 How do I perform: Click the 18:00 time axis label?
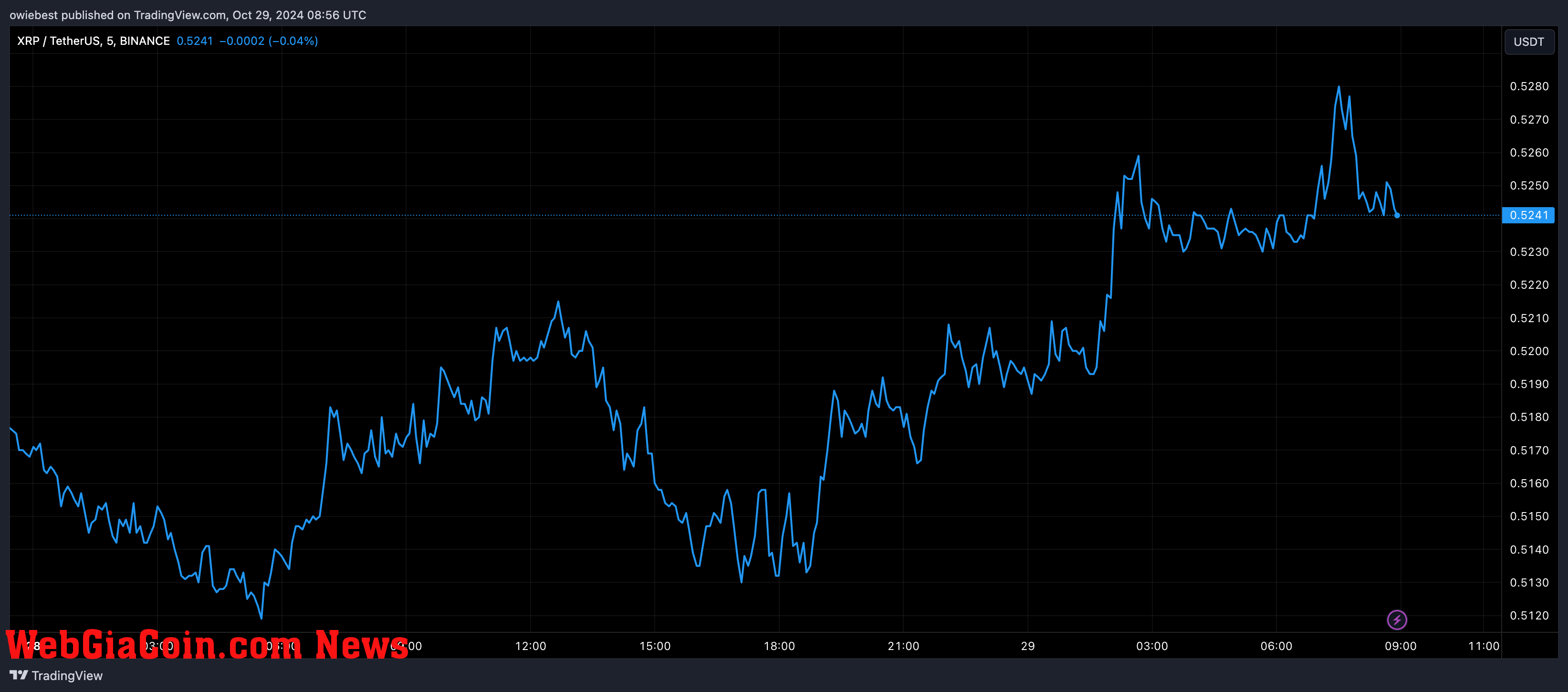coord(779,646)
